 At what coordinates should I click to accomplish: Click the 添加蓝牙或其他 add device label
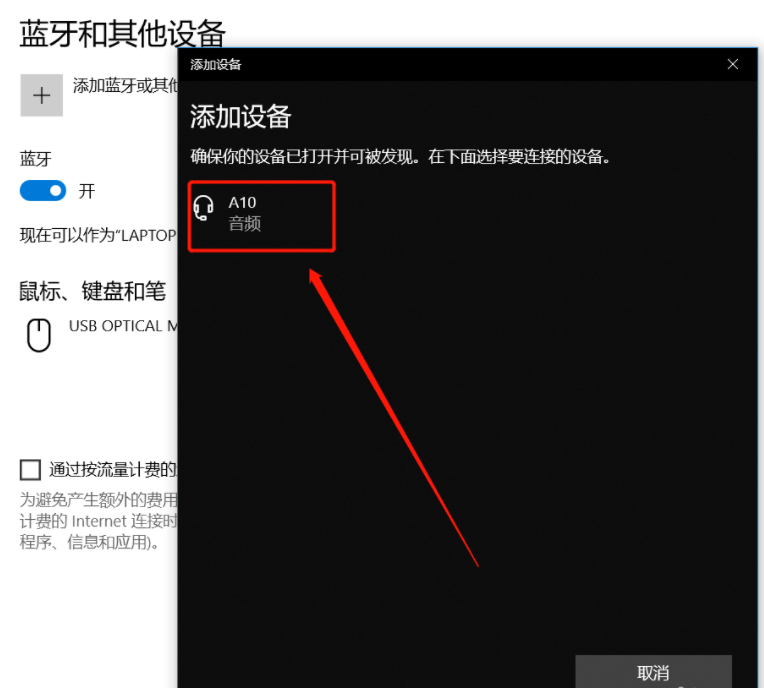[125, 86]
